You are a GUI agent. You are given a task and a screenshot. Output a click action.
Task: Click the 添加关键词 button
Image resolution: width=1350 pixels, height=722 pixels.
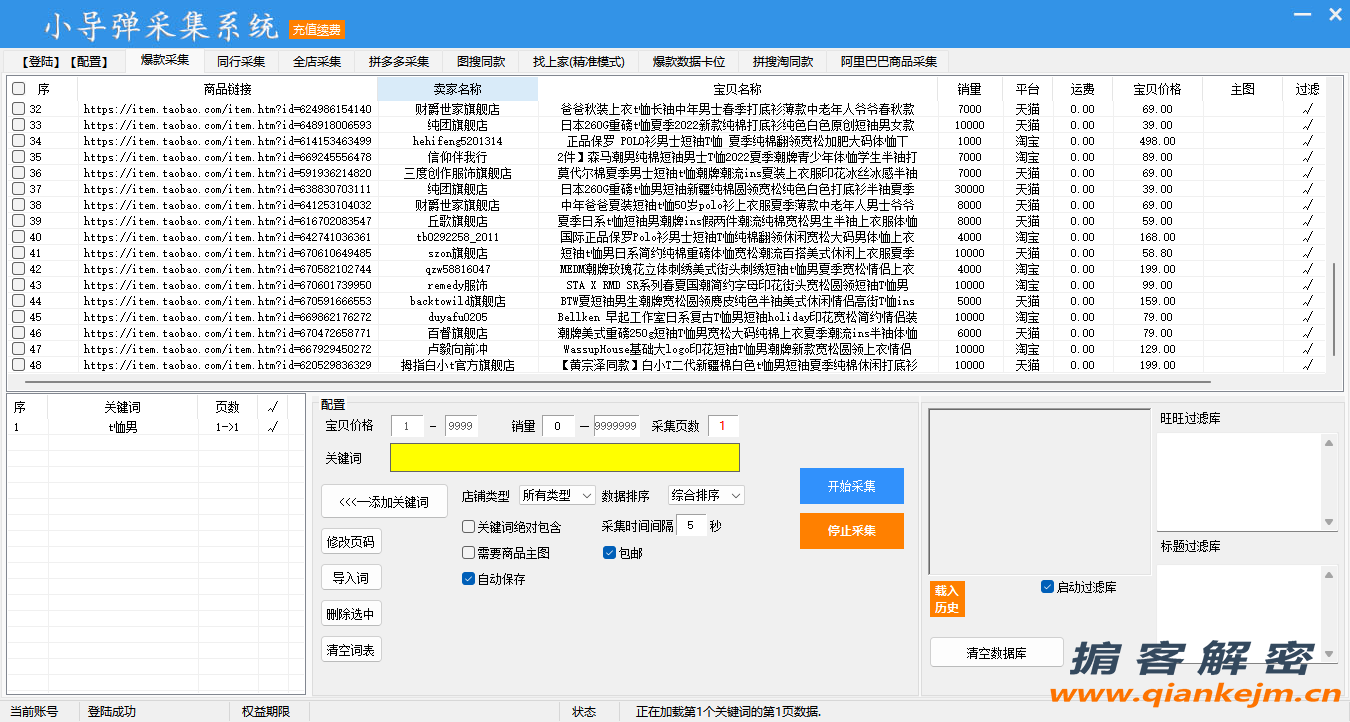[x=384, y=502]
